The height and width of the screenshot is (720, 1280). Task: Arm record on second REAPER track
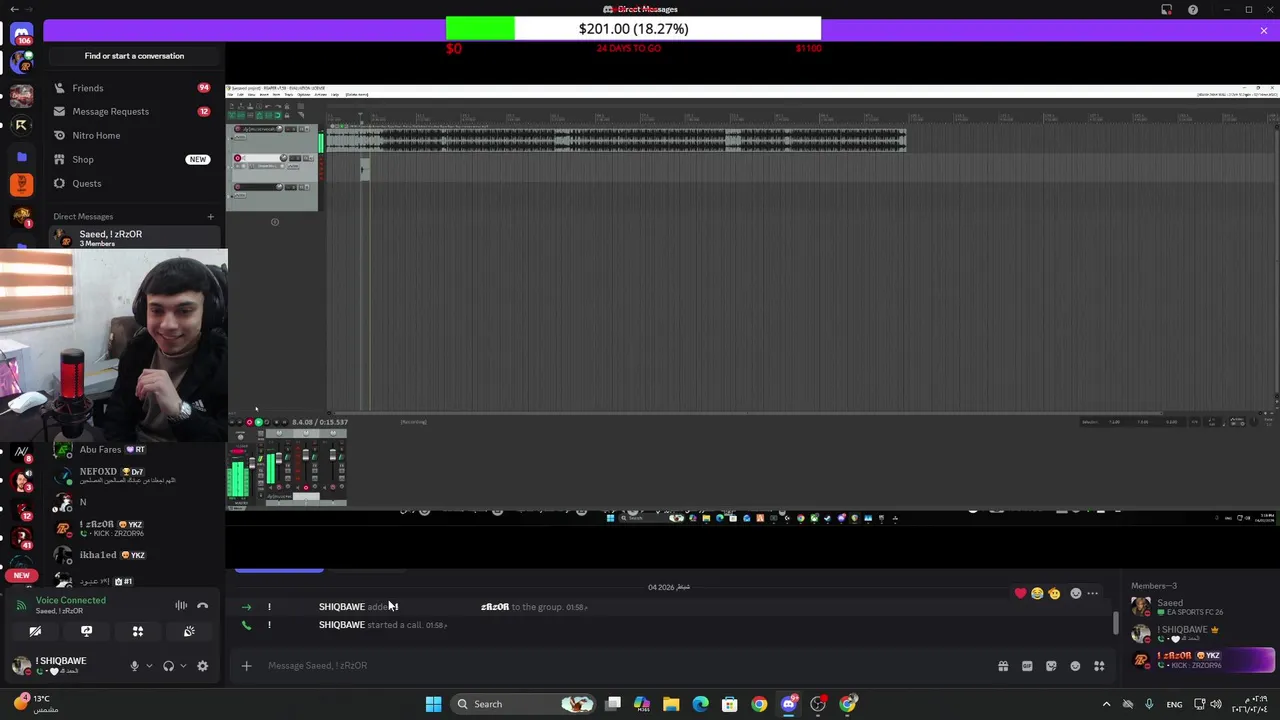click(238, 158)
